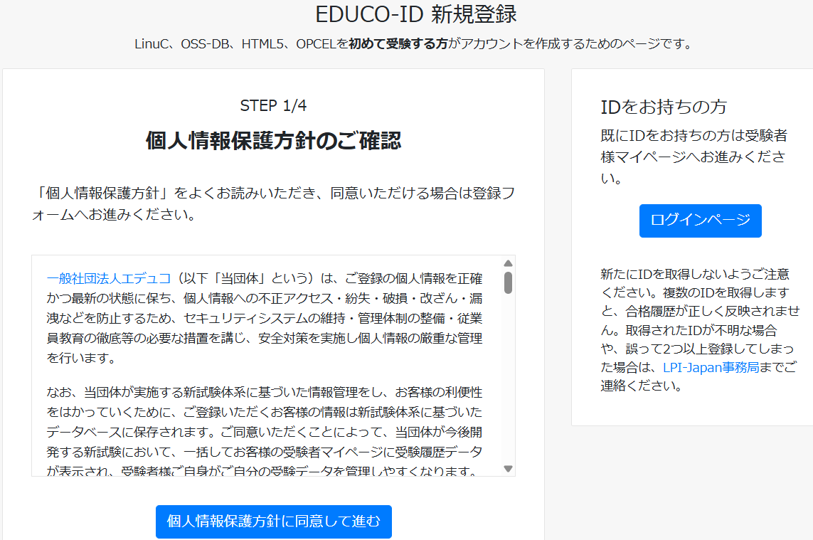Click the EDUCO-ID 新規登録 page title

coord(416,14)
